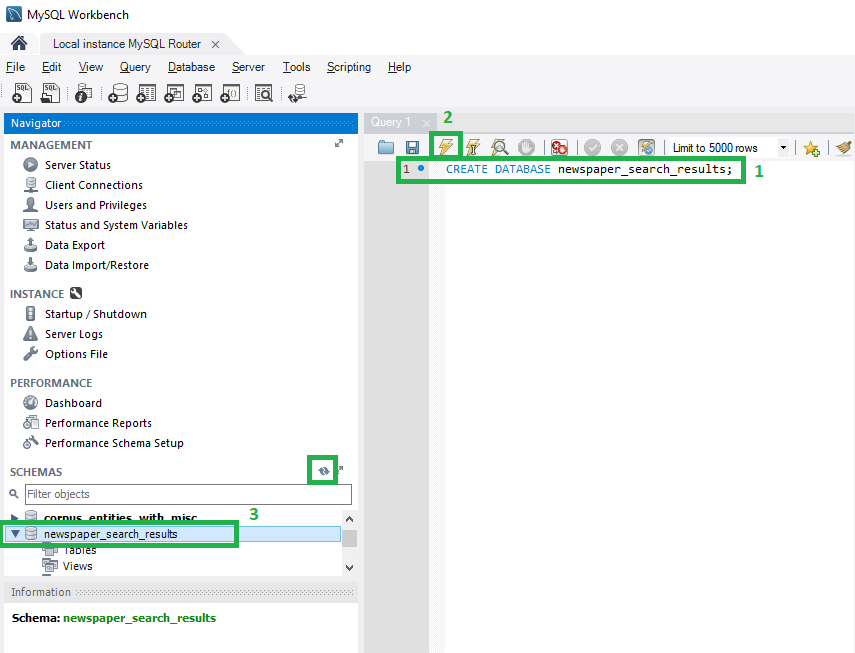Toggle the commit transaction button
Viewport: 855px width, 653px height.
[593, 147]
